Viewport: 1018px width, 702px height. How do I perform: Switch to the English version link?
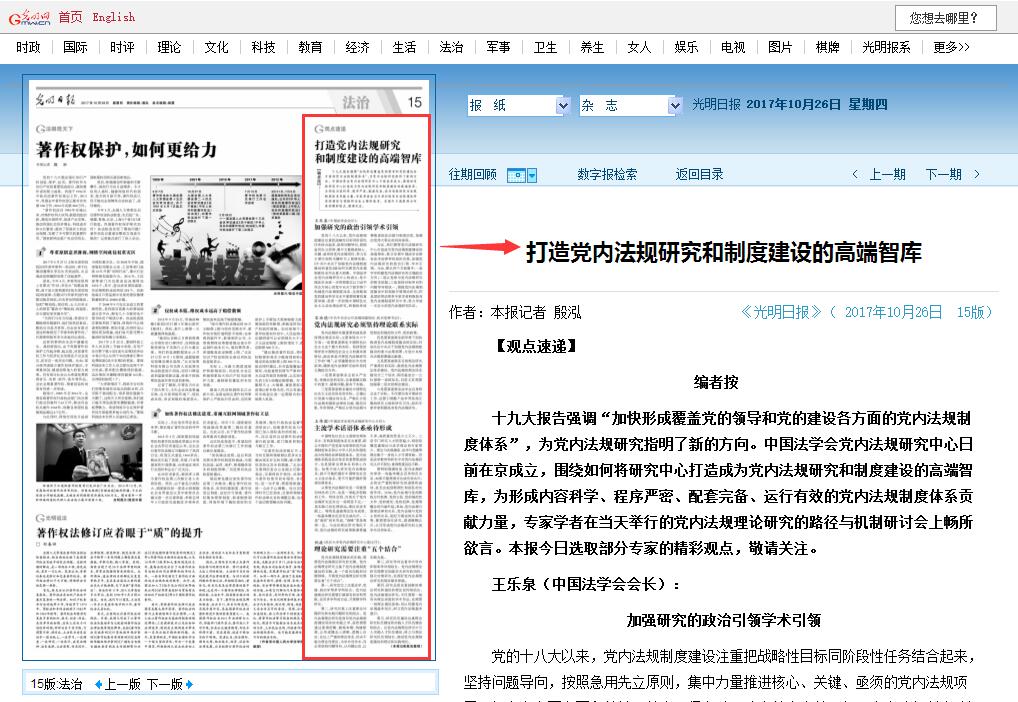pos(113,17)
